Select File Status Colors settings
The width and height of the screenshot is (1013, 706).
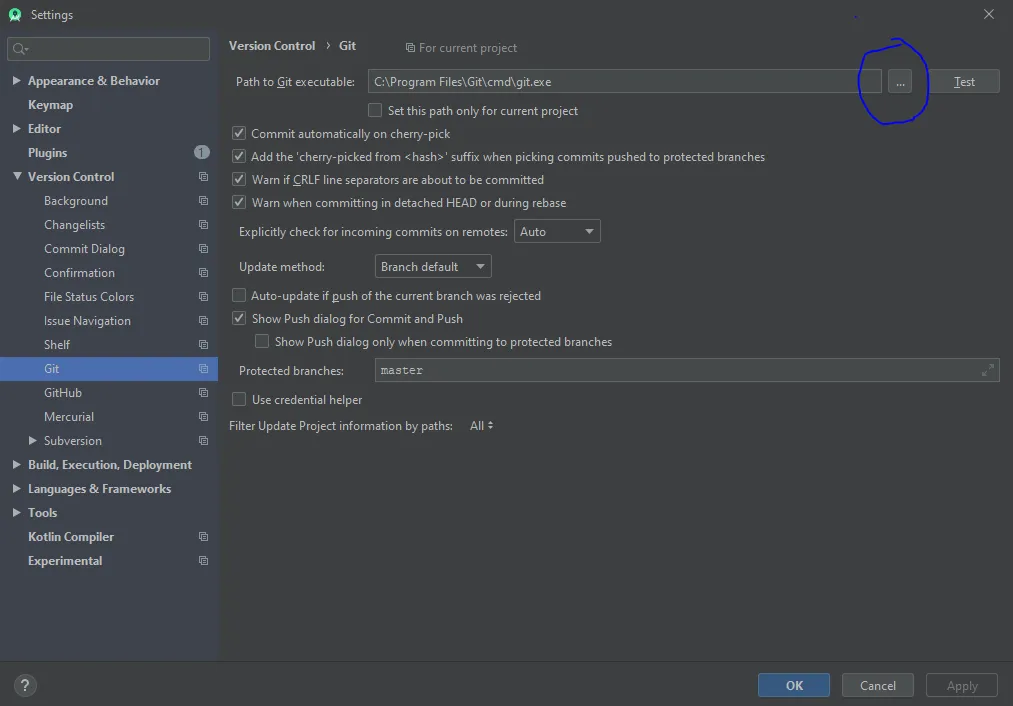[89, 296]
